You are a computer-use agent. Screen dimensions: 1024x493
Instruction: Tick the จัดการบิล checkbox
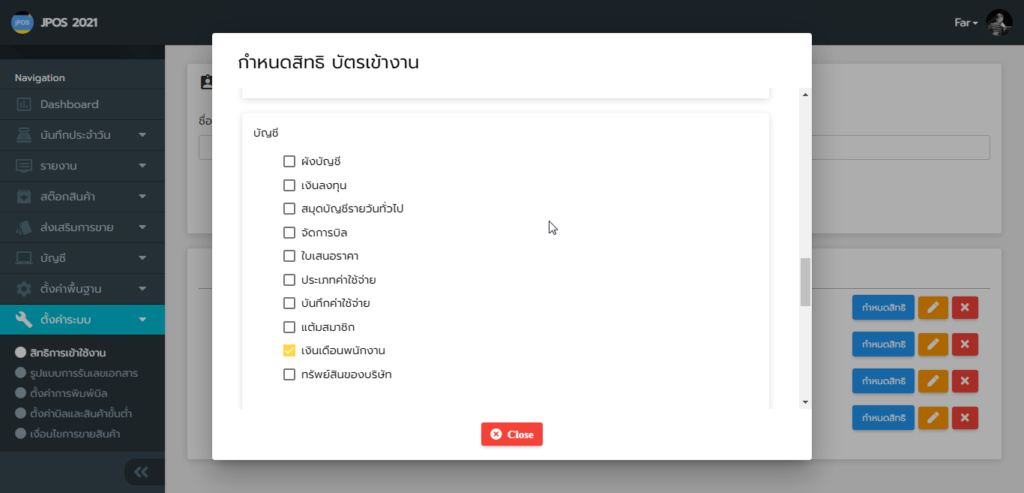pyautogui.click(x=289, y=232)
